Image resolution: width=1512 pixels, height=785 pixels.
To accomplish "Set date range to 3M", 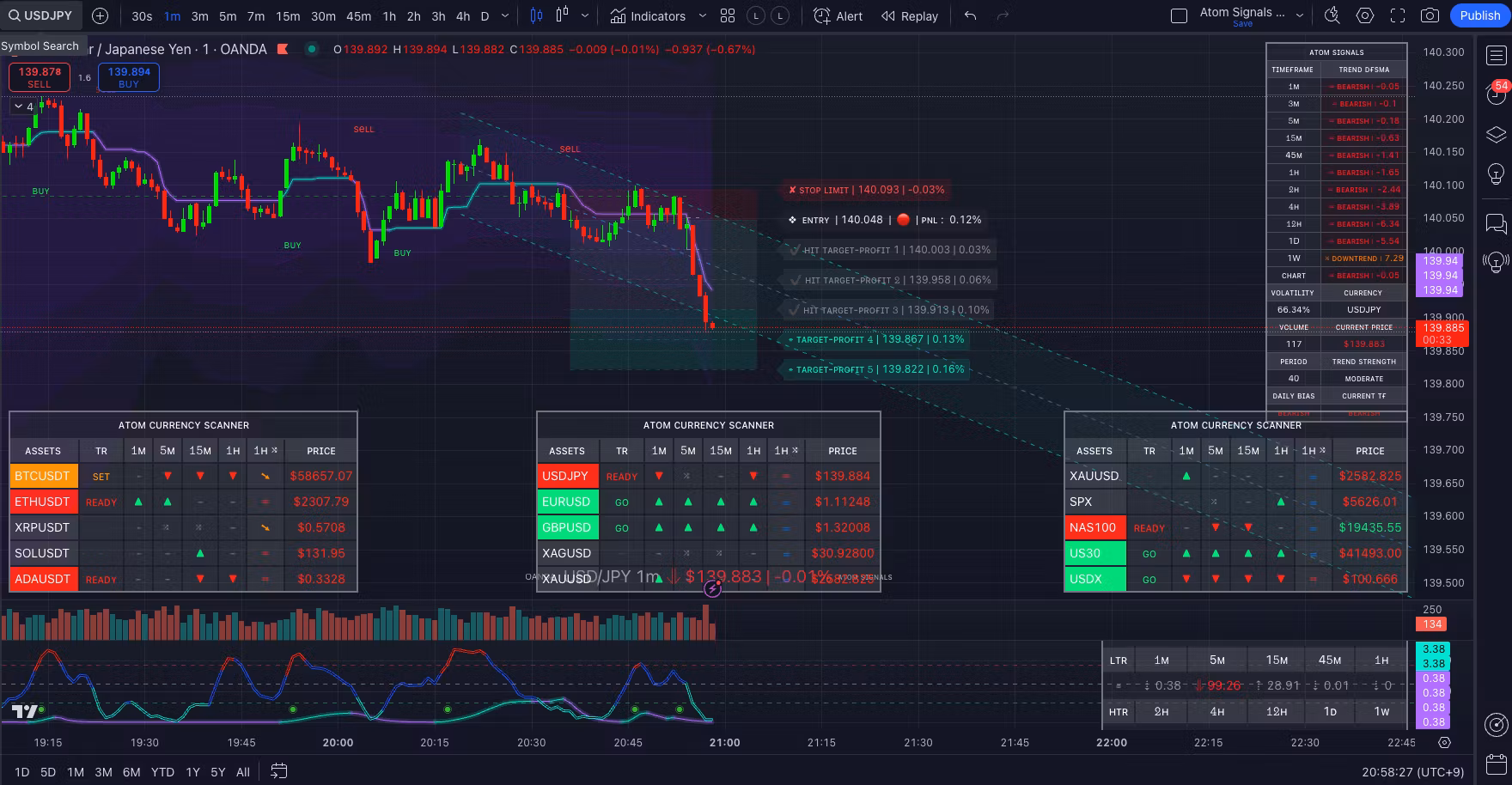I will click(x=103, y=772).
